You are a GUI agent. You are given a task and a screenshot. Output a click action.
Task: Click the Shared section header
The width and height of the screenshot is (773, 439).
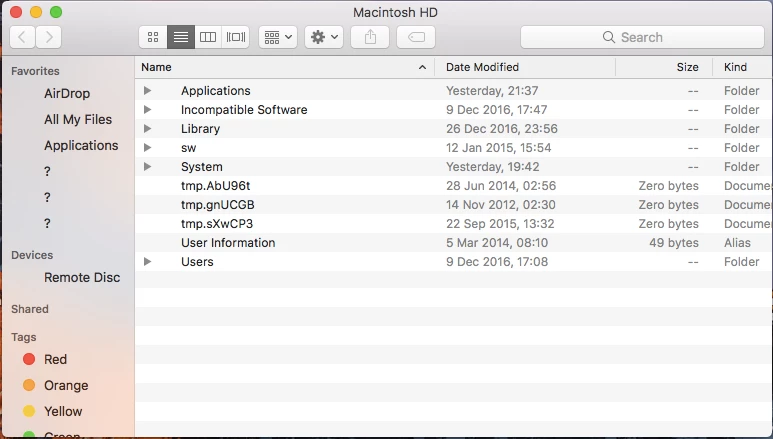point(30,309)
